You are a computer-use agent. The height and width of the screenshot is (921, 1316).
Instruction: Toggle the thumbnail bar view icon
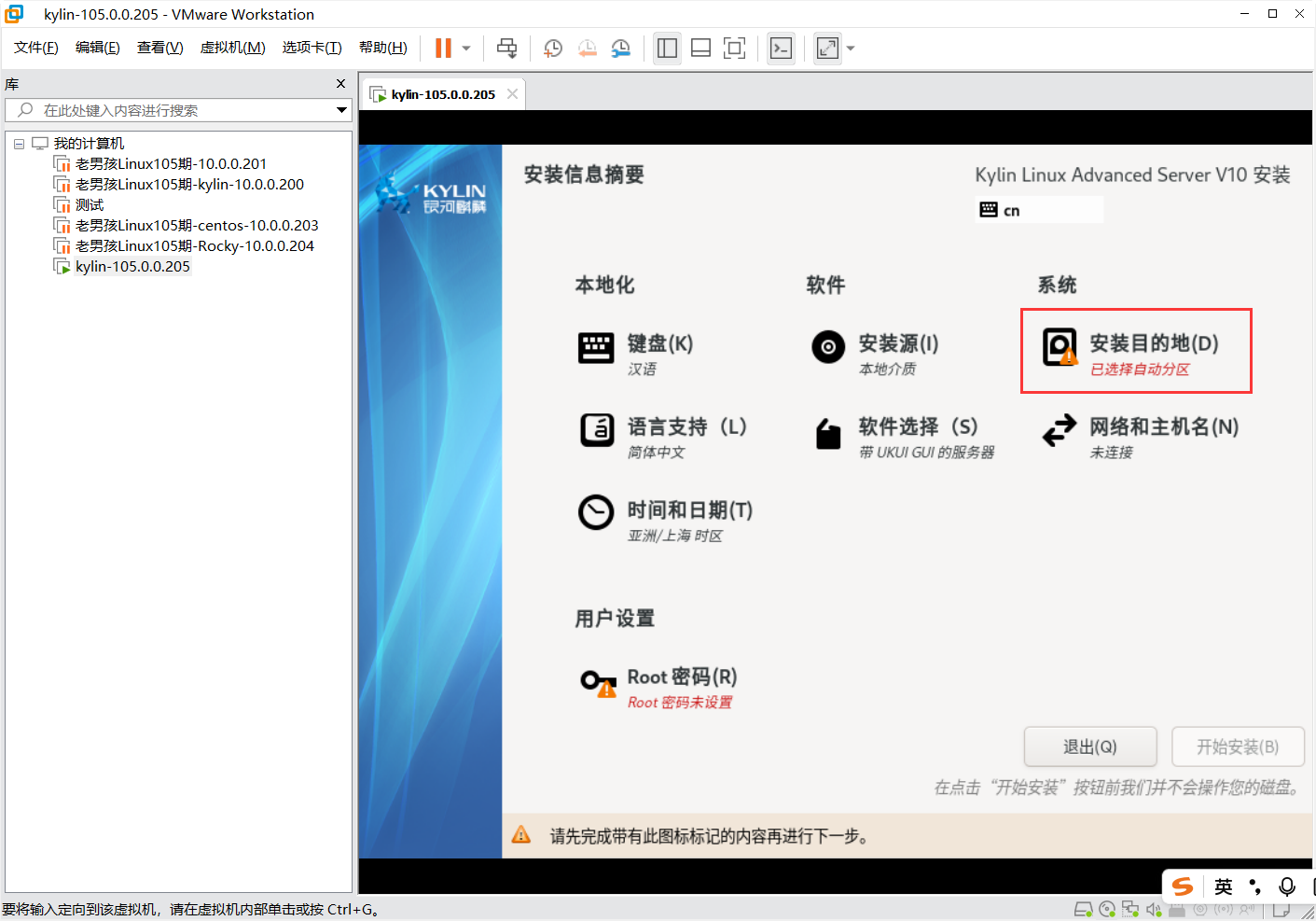click(700, 49)
